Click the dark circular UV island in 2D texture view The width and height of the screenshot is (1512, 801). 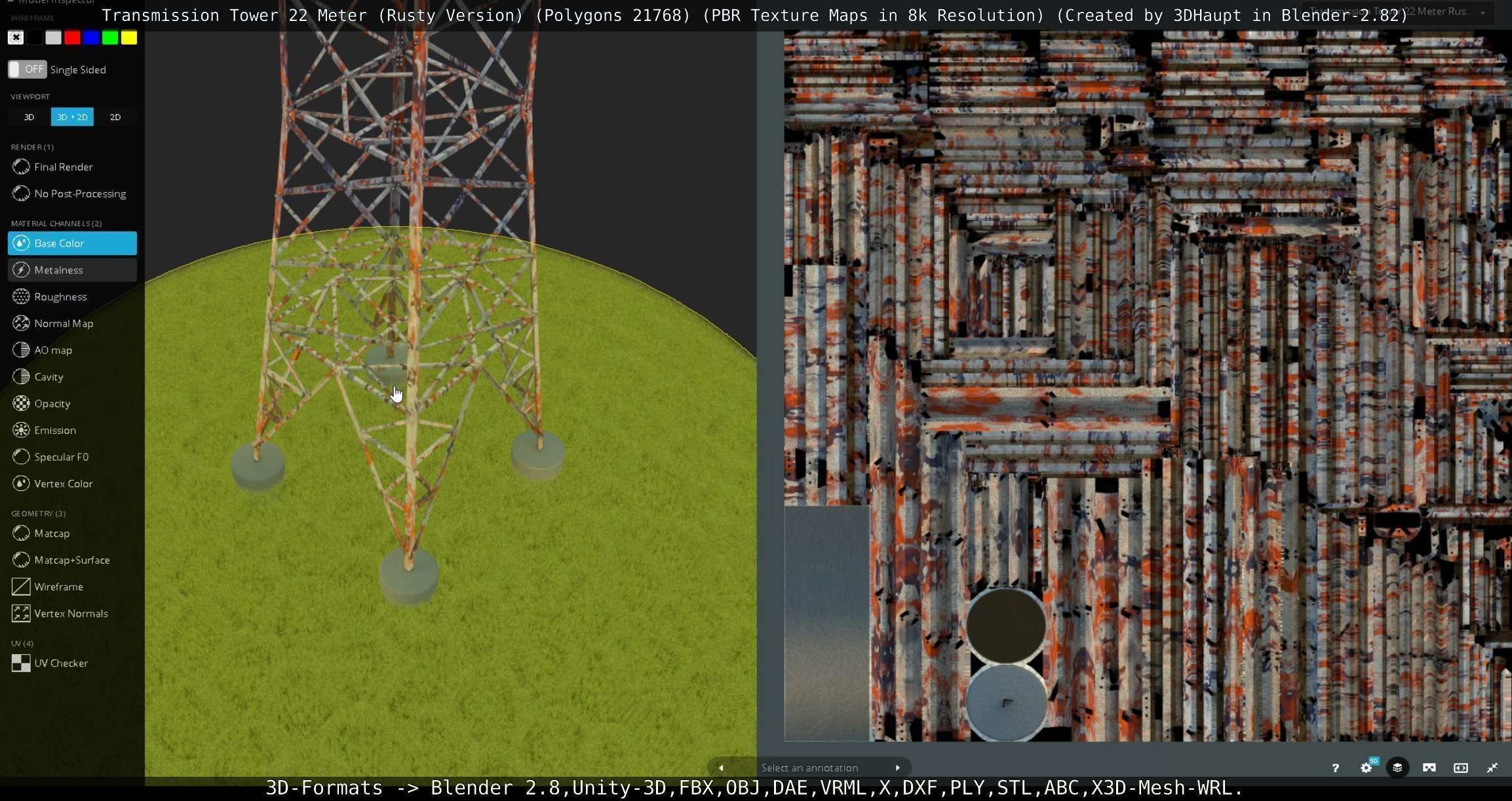[1006, 626]
